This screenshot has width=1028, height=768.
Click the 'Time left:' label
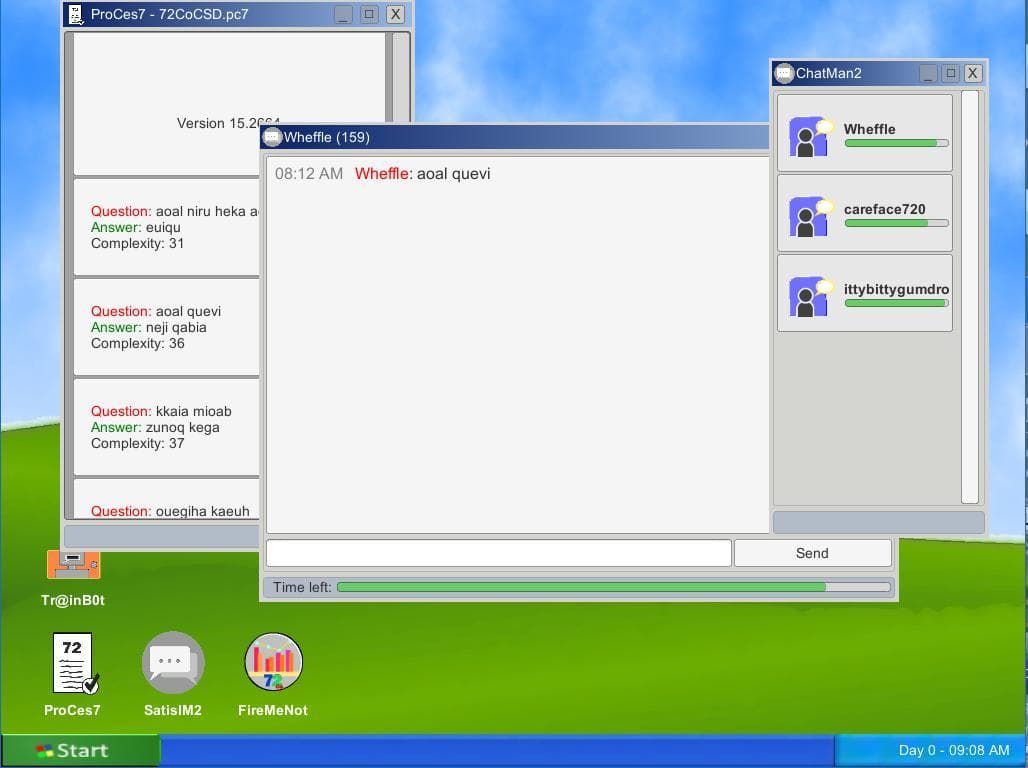coord(302,587)
